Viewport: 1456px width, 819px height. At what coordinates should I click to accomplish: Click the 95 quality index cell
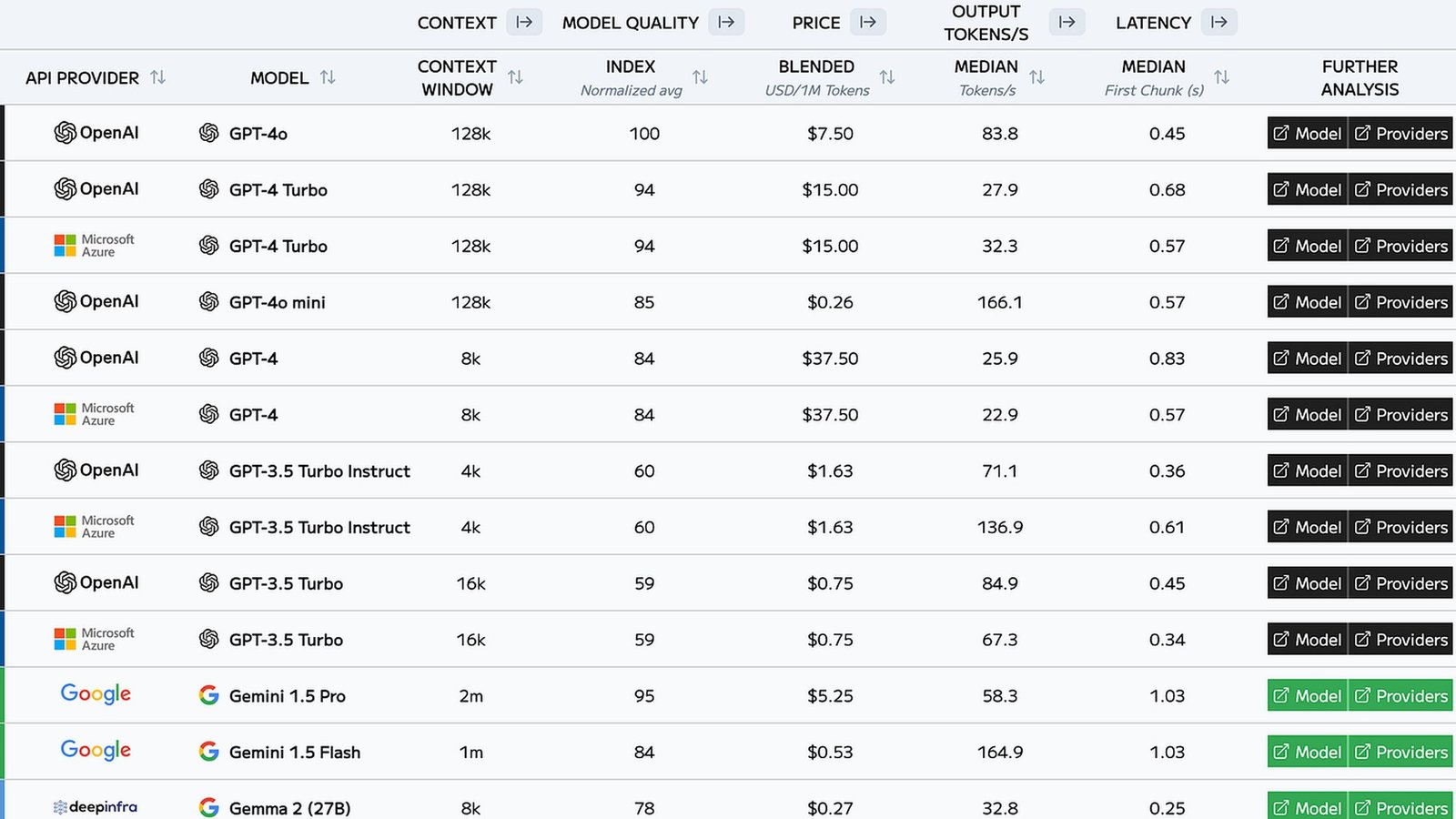tap(644, 696)
